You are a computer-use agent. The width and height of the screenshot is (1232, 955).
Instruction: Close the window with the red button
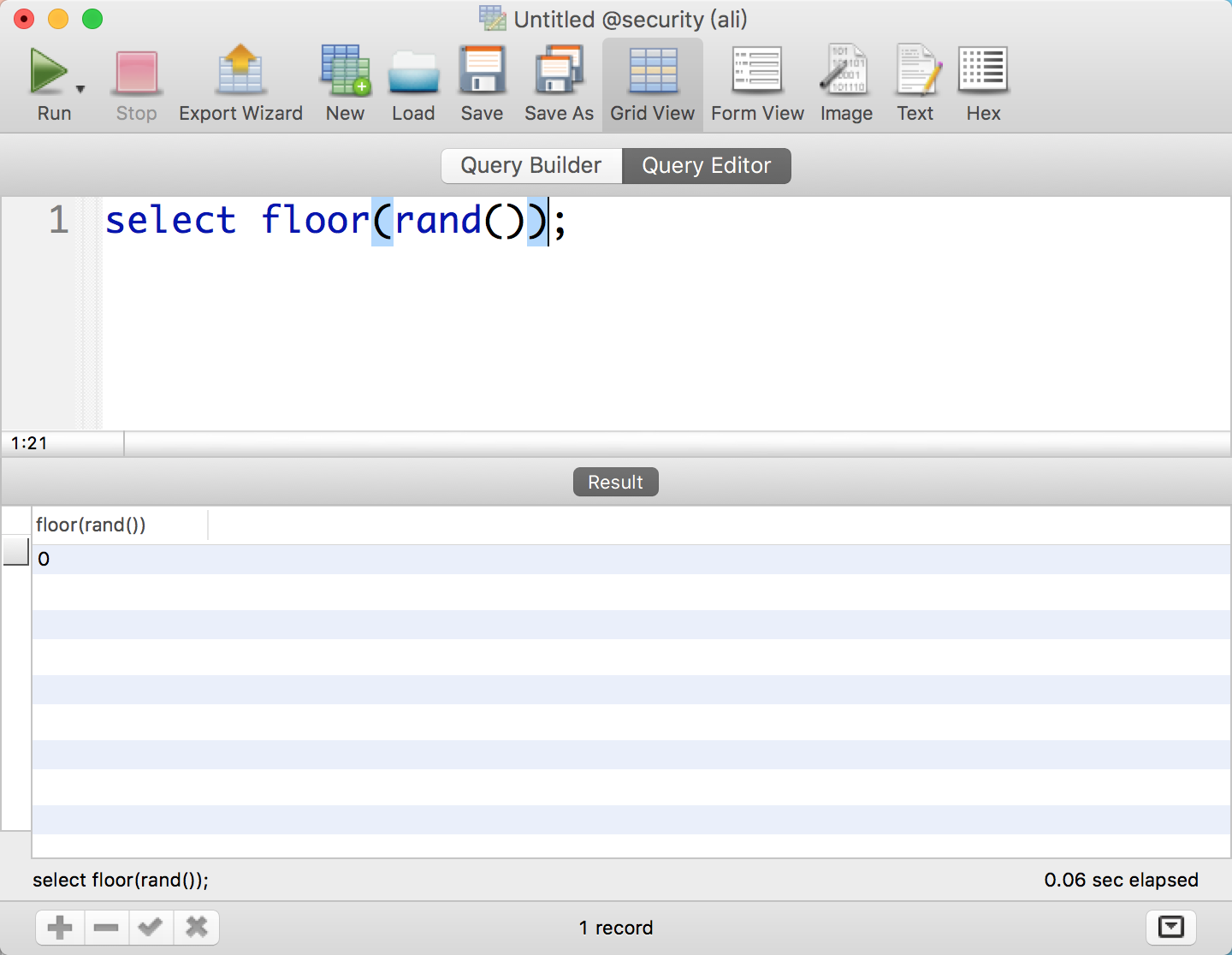(x=24, y=19)
